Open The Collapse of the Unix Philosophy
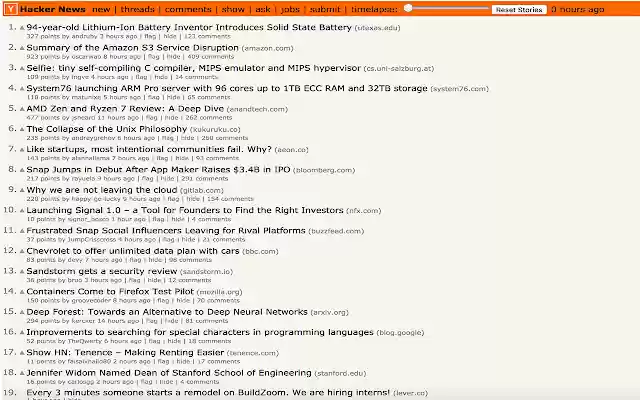640x400 pixels. point(107,129)
